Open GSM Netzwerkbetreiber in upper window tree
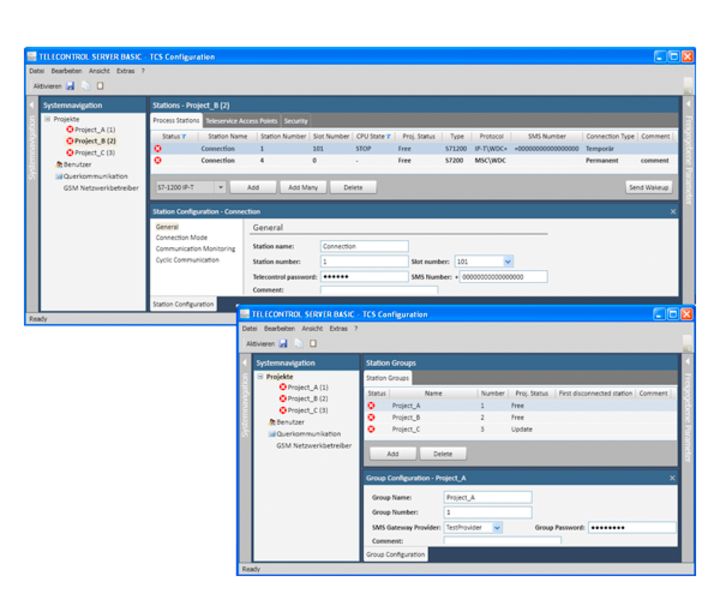This screenshot has width=720, height=600. point(101,188)
